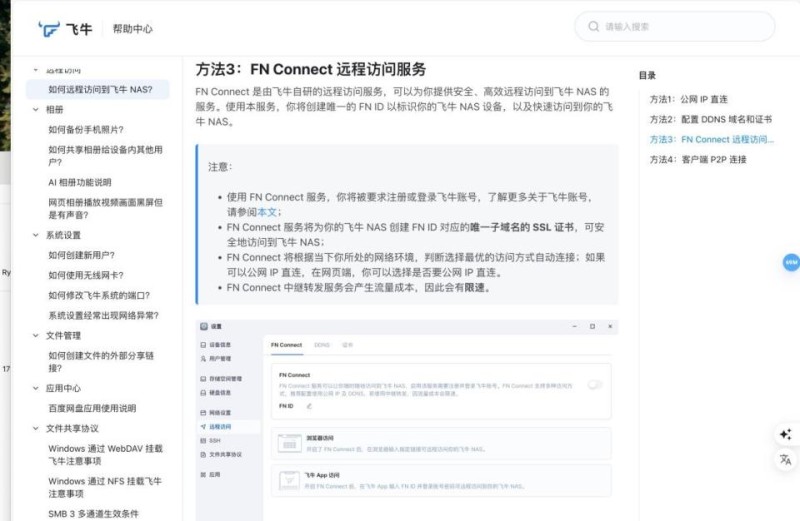Collapse the 相册 section

[37, 109]
